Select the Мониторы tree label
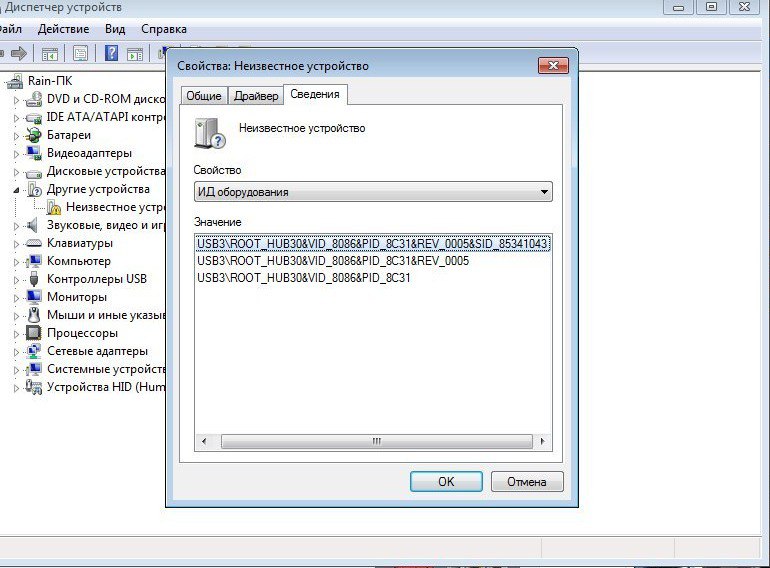 [x=77, y=297]
